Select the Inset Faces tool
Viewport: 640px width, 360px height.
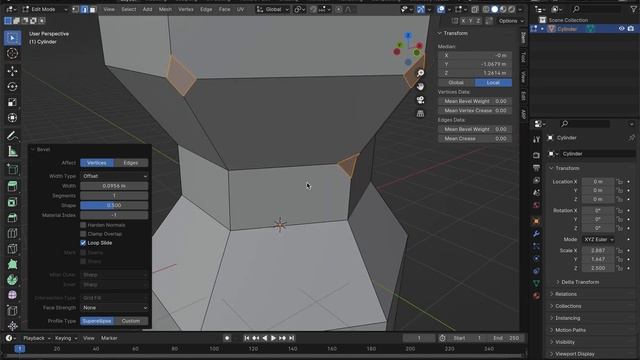coord(12,202)
